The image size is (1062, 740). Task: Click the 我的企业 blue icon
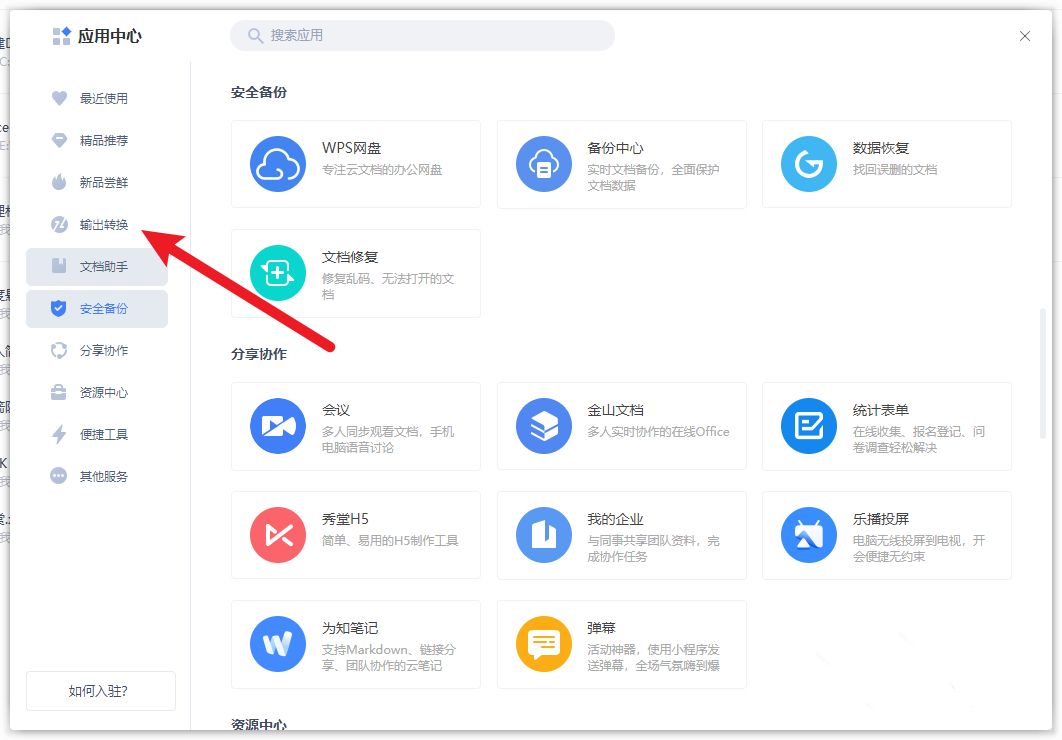pos(544,535)
